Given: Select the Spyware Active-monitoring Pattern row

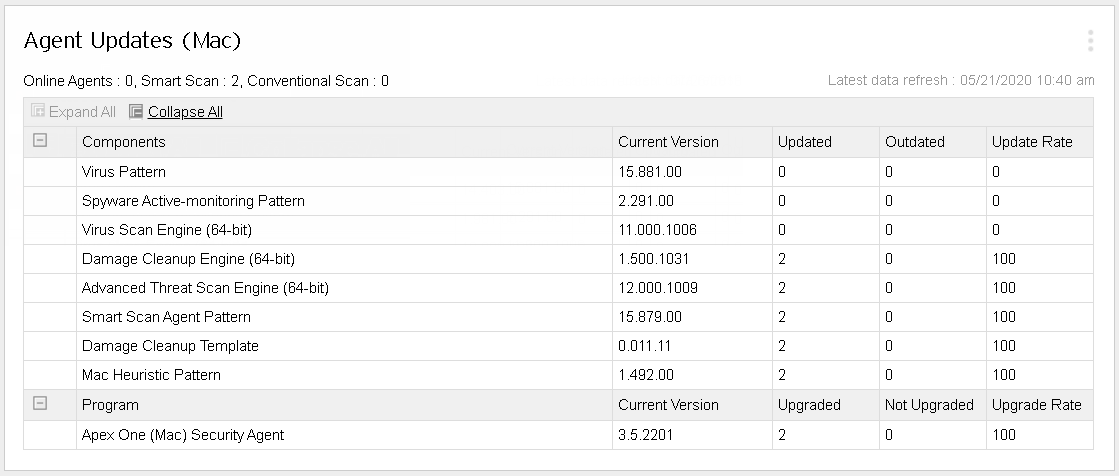Looking at the screenshot, I should coord(193,201).
